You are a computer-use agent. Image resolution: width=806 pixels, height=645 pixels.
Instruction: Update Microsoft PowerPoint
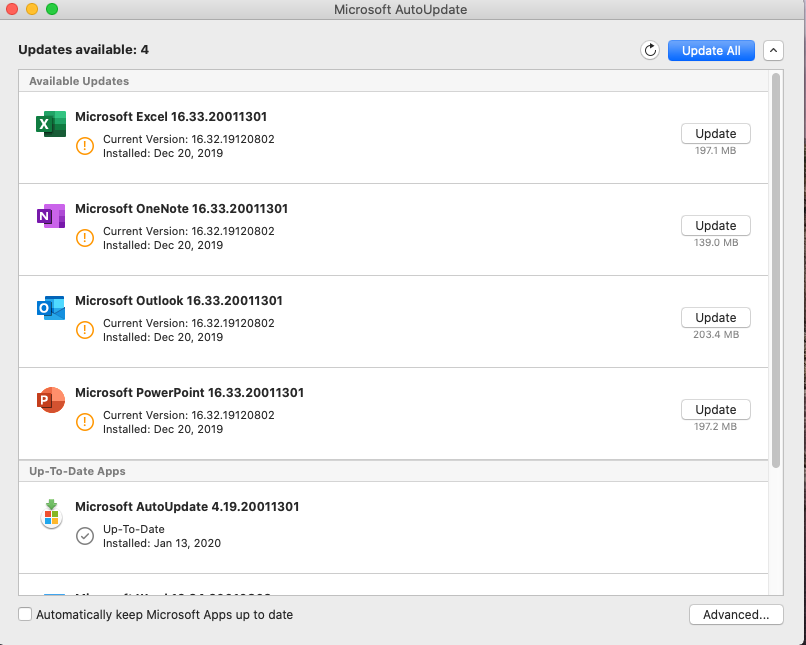coord(716,410)
